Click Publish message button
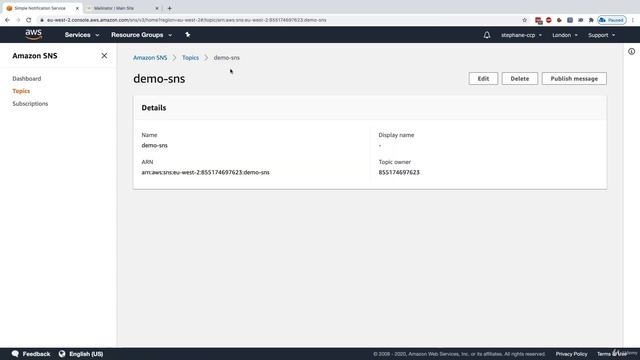 coord(574,78)
